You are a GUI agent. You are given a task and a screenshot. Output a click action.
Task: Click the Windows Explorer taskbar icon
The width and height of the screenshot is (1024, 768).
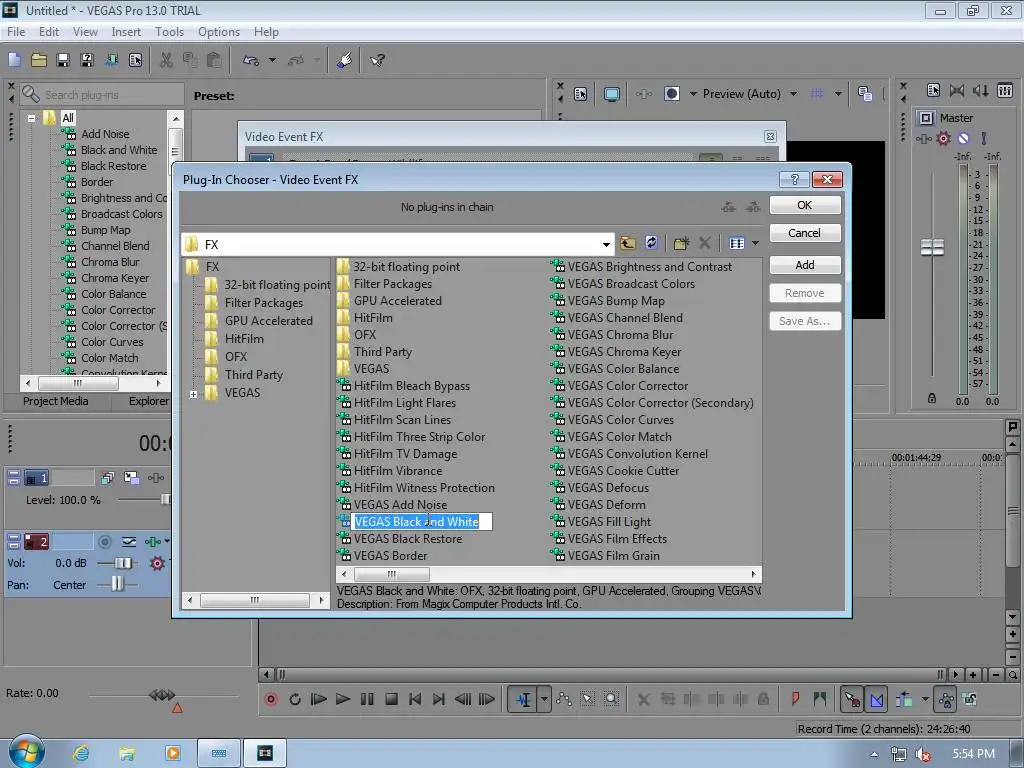tap(127, 753)
